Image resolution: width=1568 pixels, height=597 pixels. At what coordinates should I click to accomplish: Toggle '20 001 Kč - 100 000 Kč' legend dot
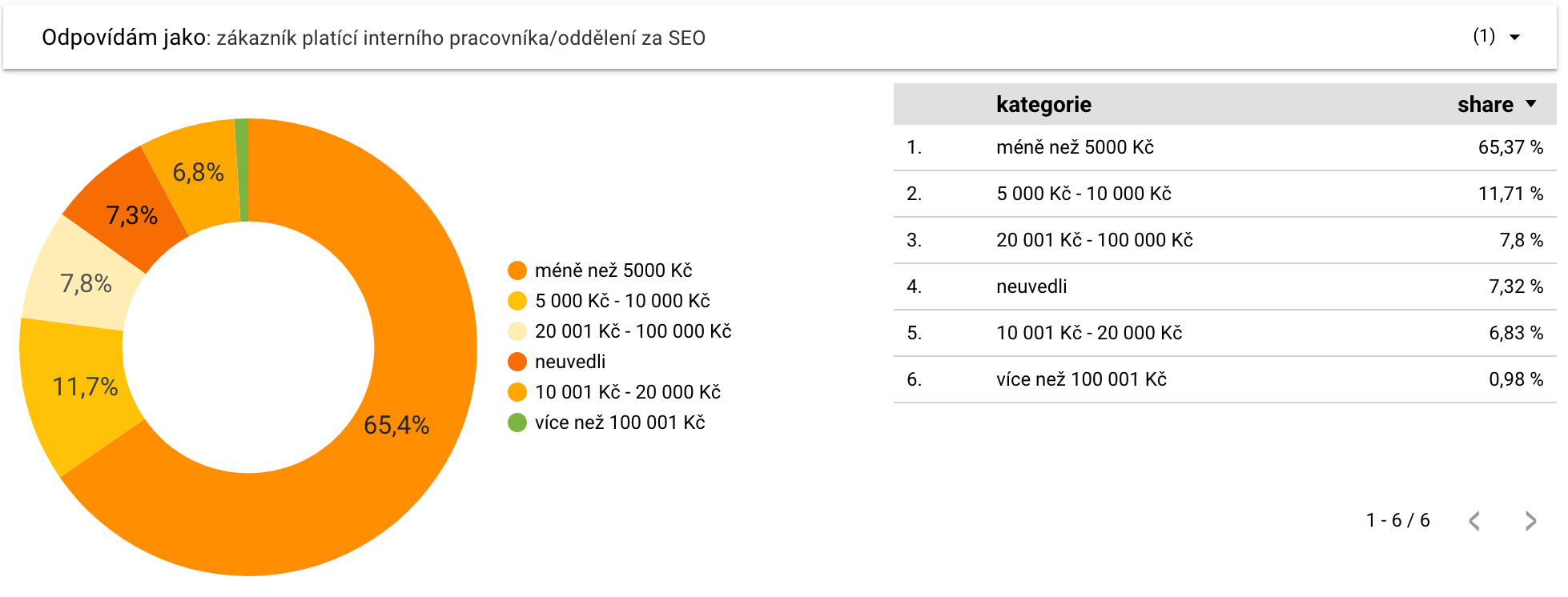[x=517, y=331]
